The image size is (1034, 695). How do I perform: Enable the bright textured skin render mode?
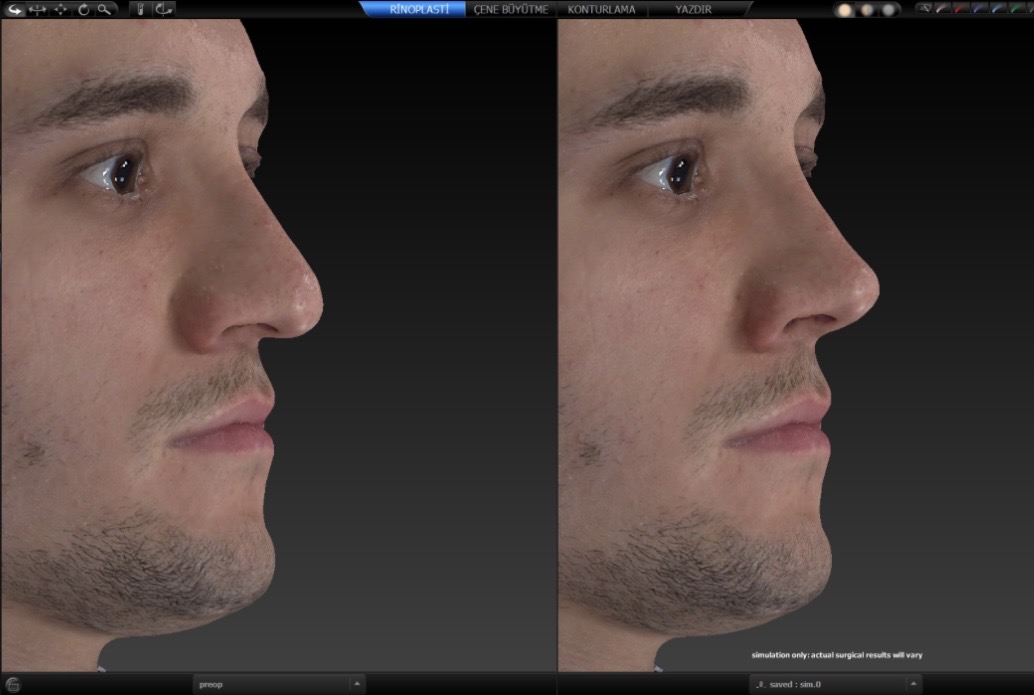[x=845, y=10]
